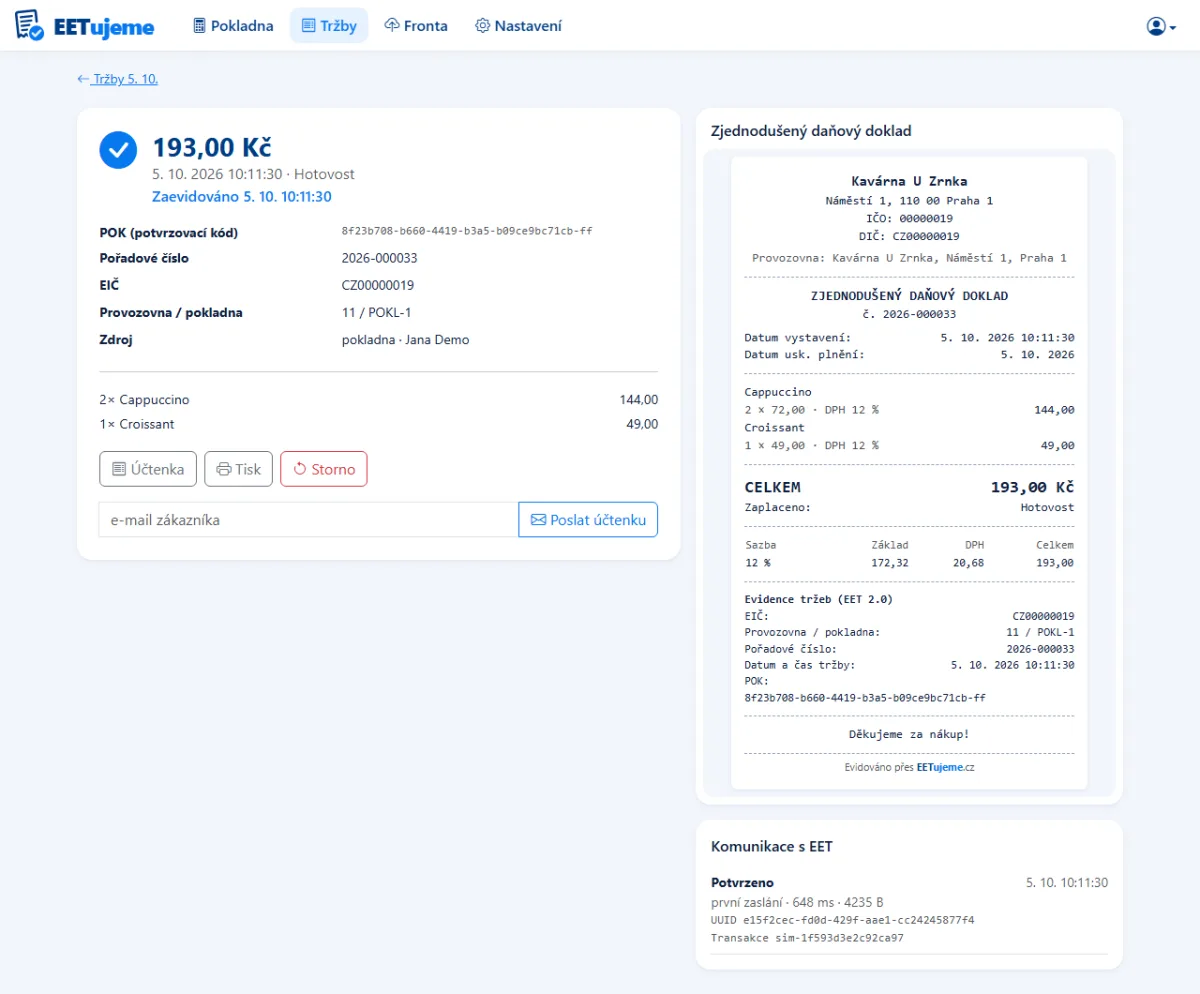Click the Potvrzeno communication status
The height and width of the screenshot is (994, 1200).
click(742, 883)
